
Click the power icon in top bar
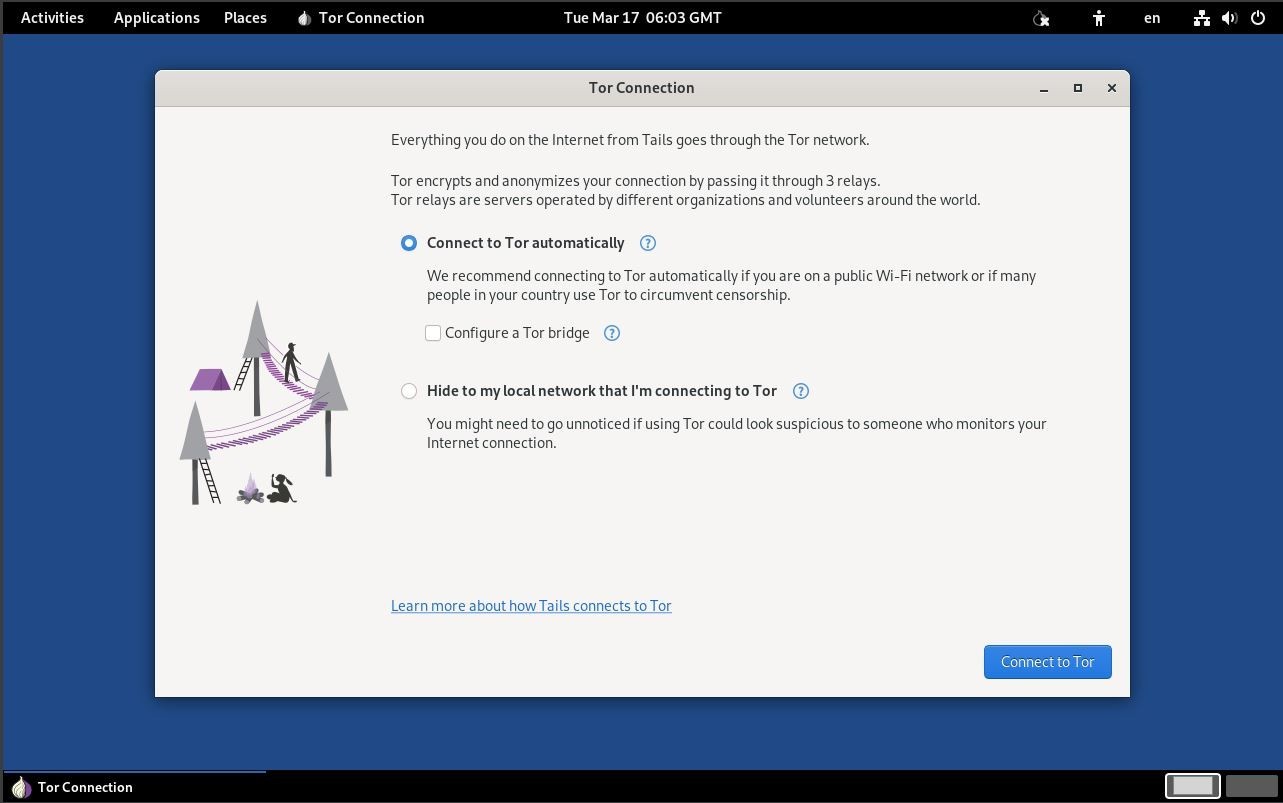click(x=1258, y=18)
